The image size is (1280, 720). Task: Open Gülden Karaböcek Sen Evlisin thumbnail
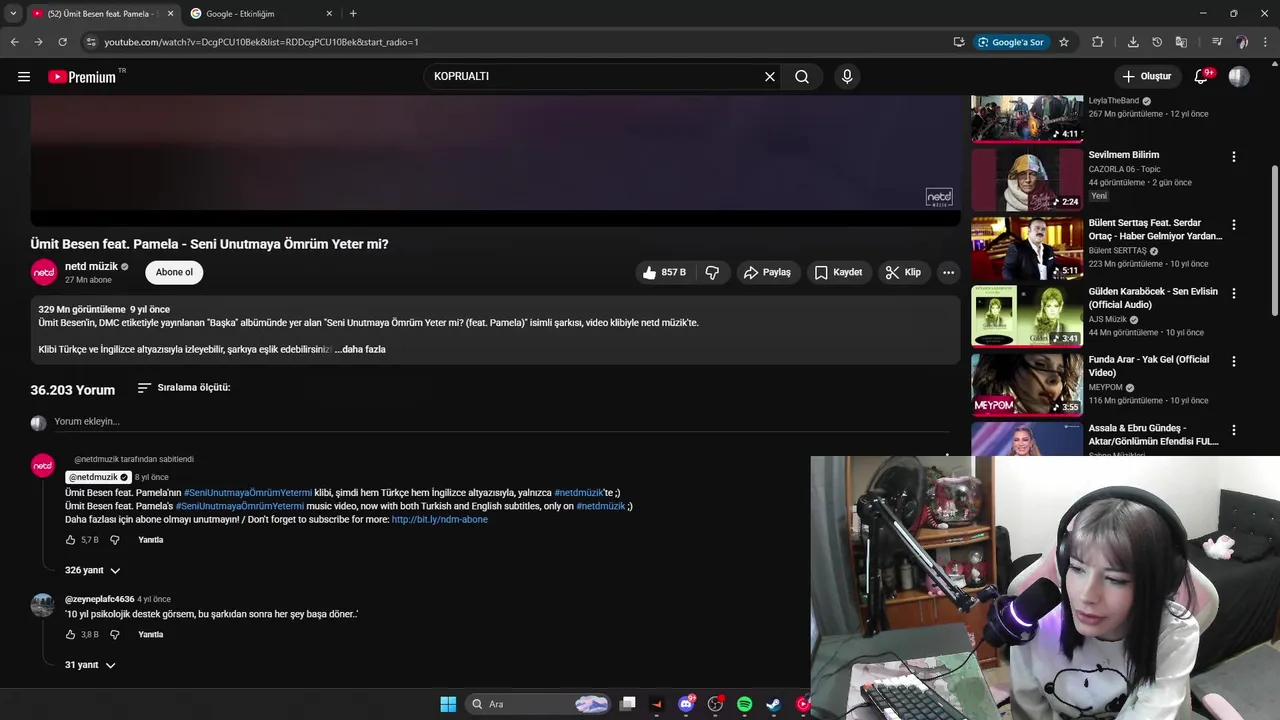1027,316
